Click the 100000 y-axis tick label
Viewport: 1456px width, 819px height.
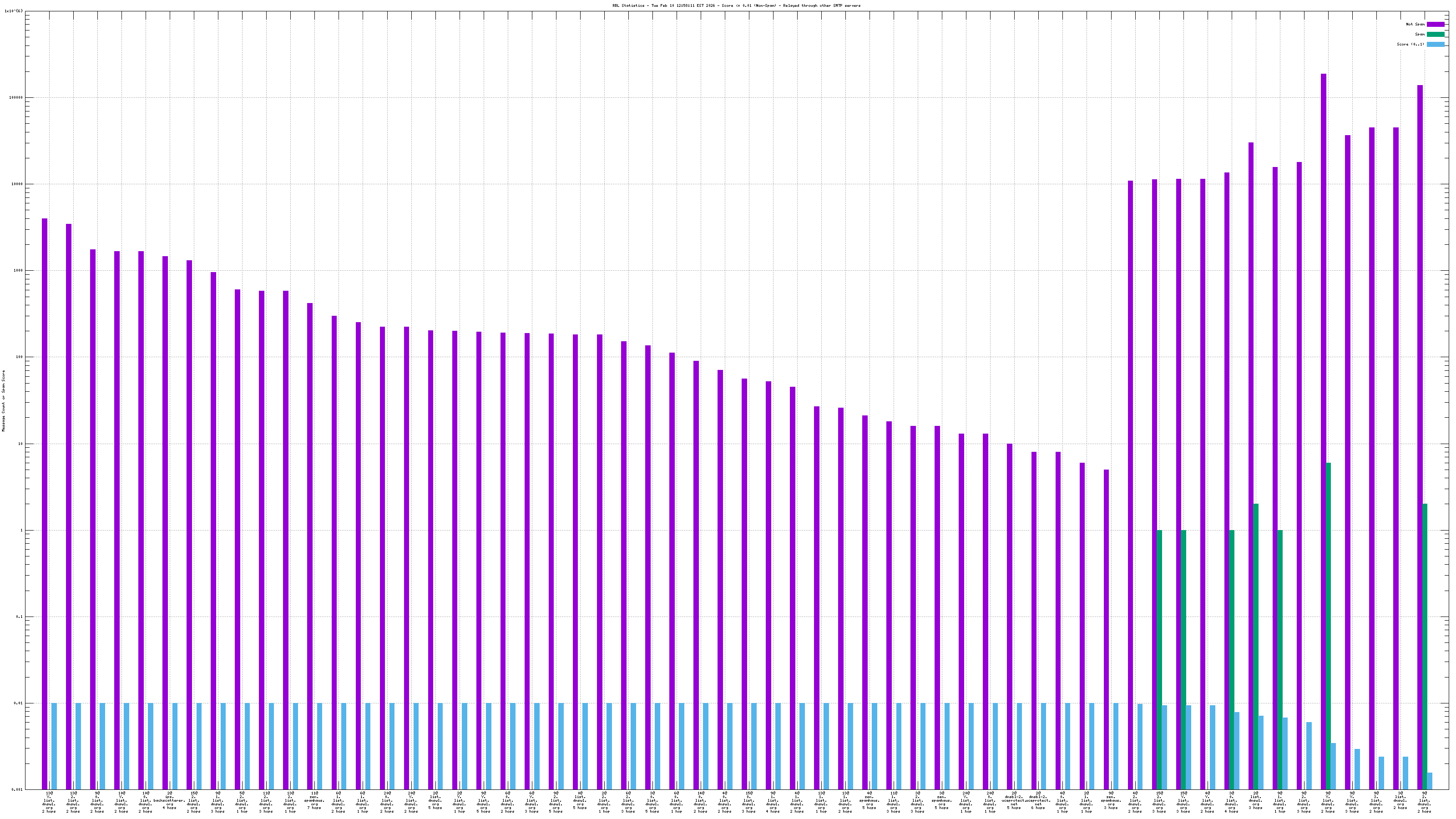click(x=16, y=97)
